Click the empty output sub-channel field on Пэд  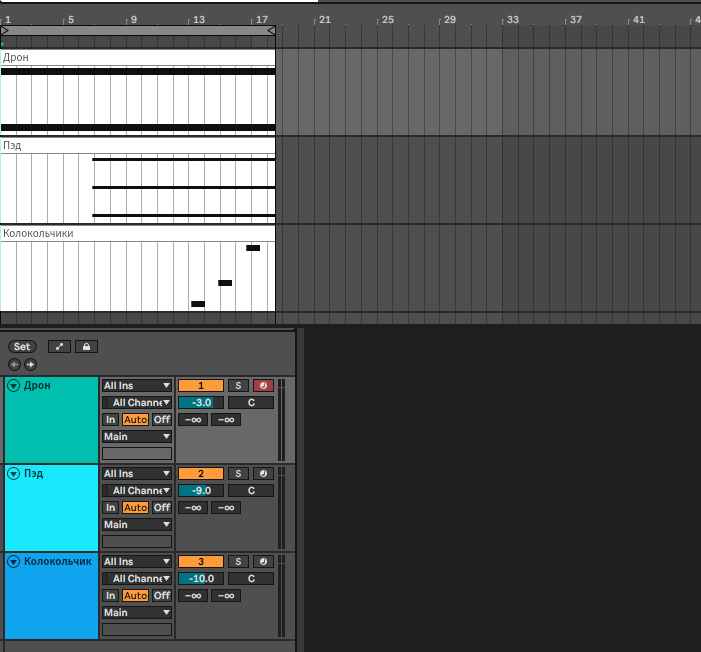(x=137, y=542)
